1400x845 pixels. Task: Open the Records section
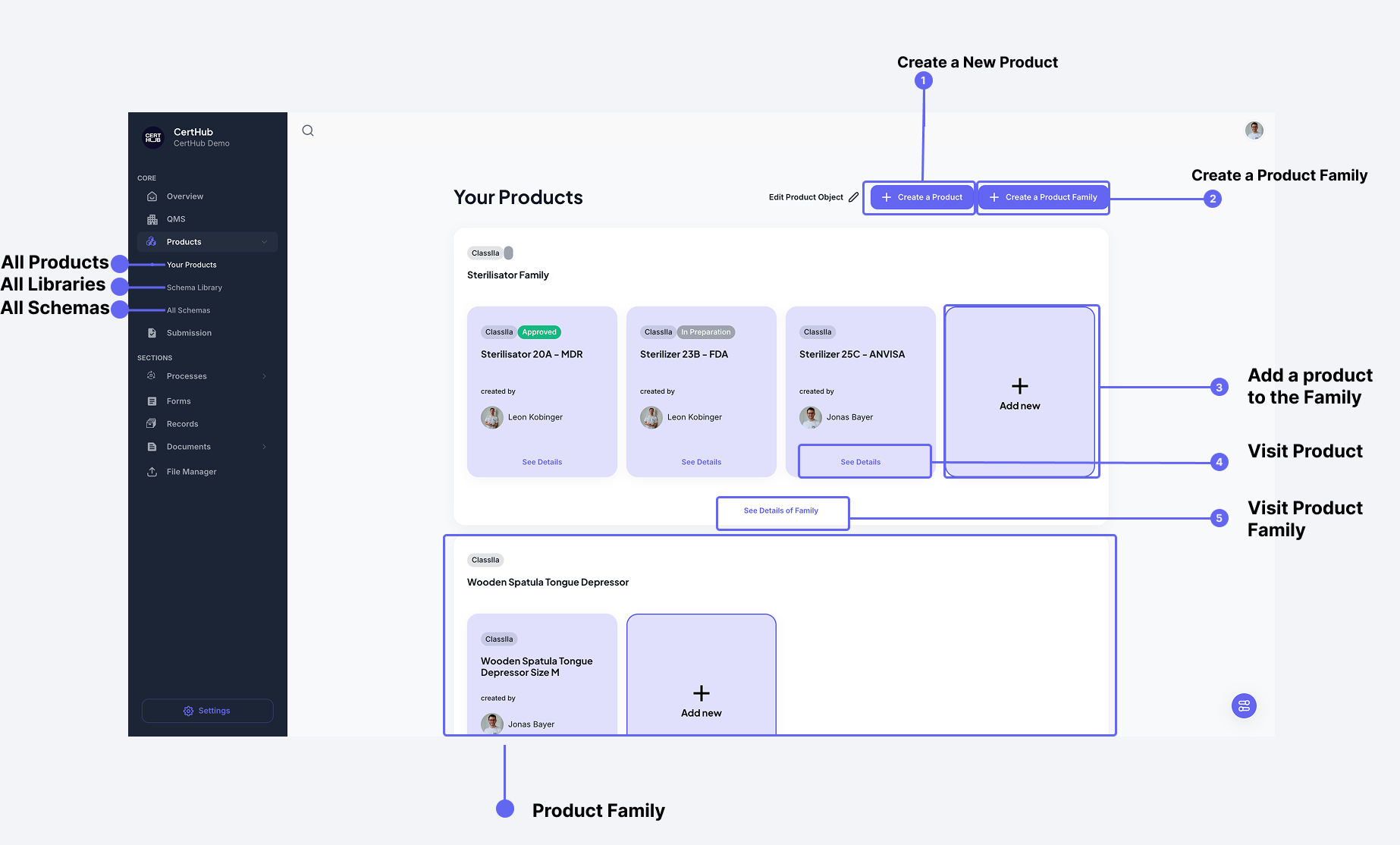pyautogui.click(x=182, y=423)
